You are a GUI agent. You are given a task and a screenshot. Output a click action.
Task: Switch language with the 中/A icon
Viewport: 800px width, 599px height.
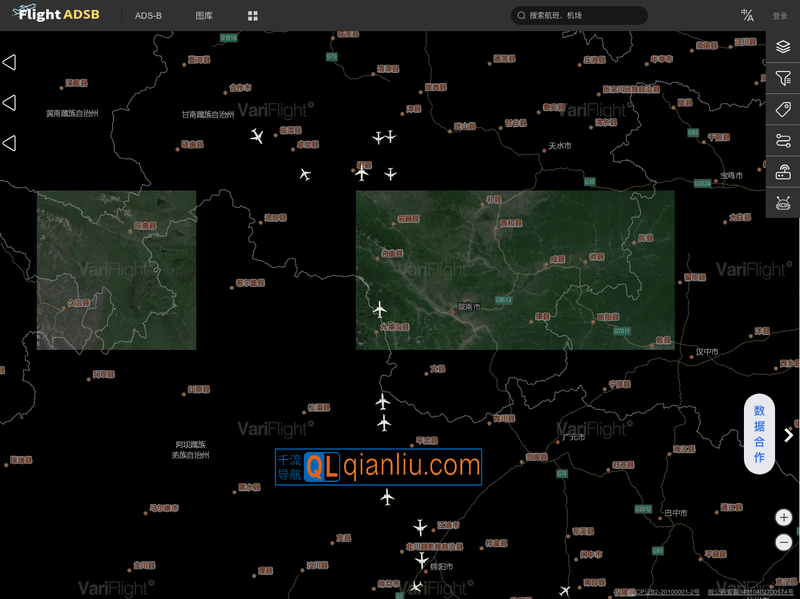[x=747, y=15]
